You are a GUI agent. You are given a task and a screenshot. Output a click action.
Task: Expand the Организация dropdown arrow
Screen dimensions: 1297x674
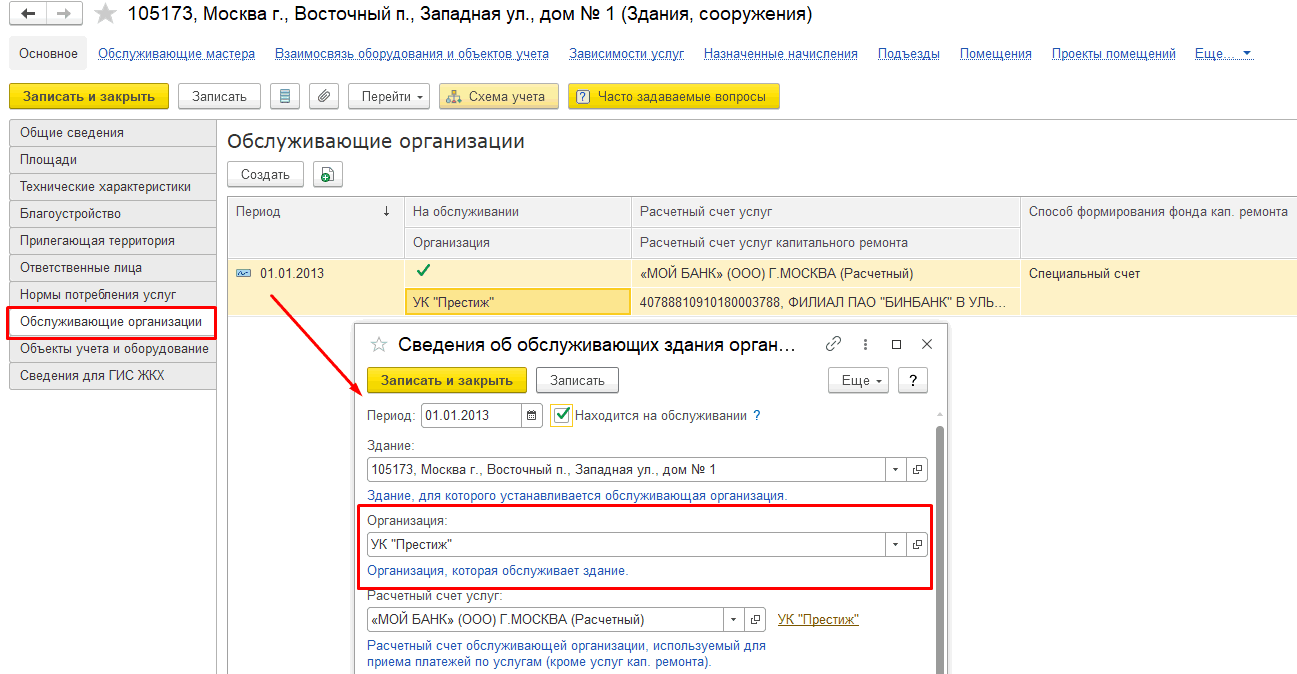pos(894,544)
